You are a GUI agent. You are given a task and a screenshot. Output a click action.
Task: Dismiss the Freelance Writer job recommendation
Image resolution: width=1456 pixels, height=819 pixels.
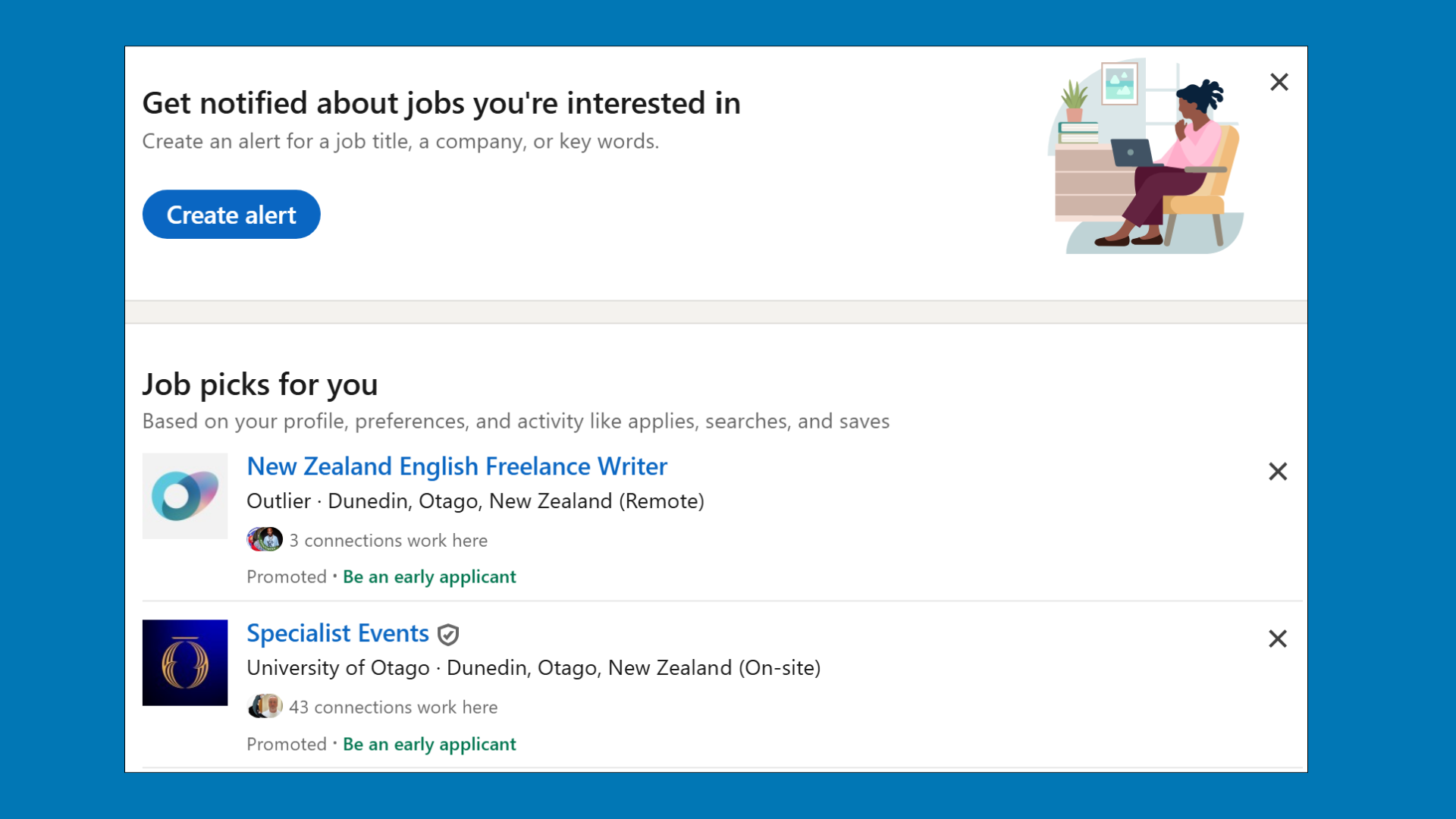1278,471
